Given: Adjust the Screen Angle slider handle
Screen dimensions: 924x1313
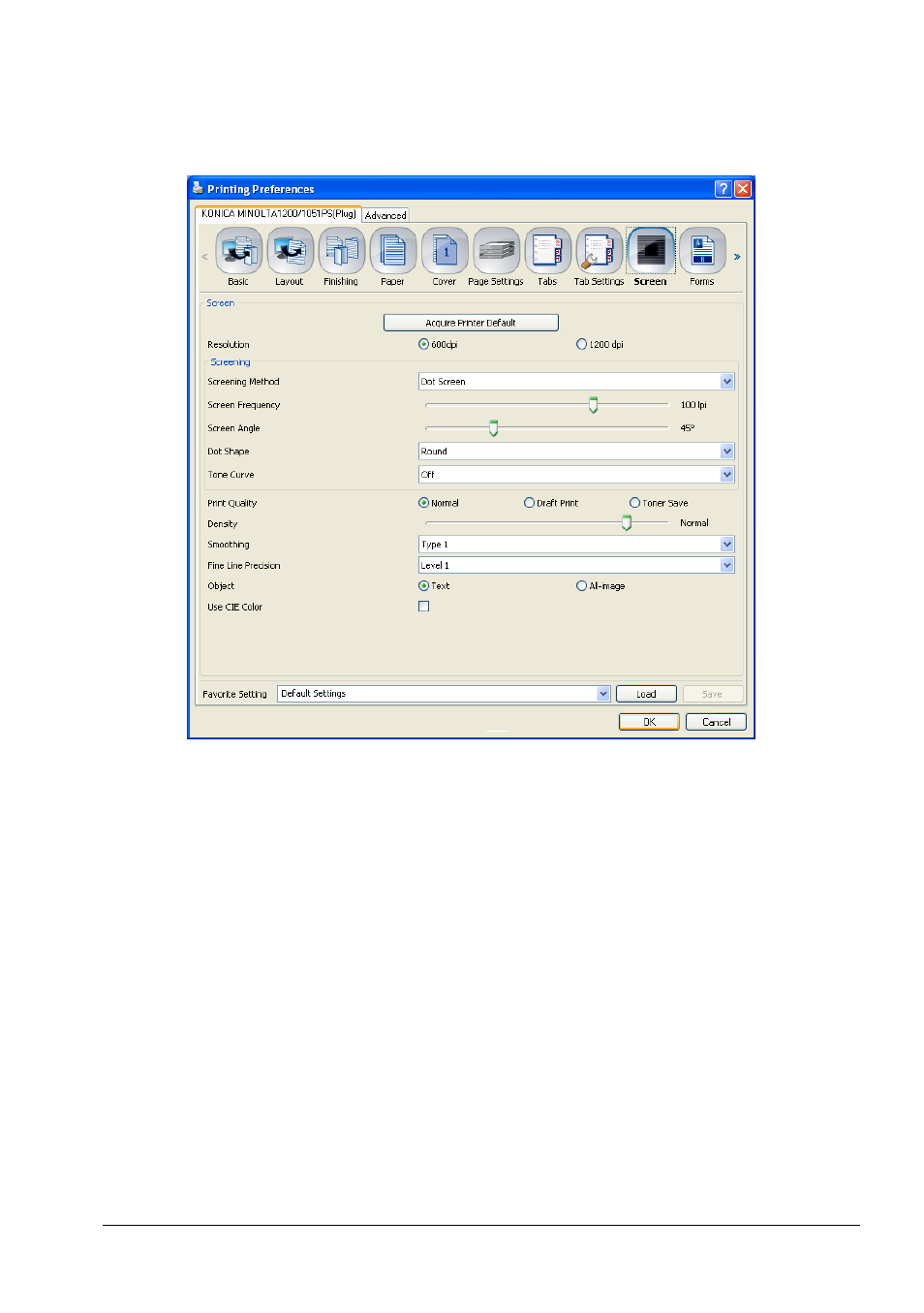Looking at the screenshot, I should coord(494,428).
